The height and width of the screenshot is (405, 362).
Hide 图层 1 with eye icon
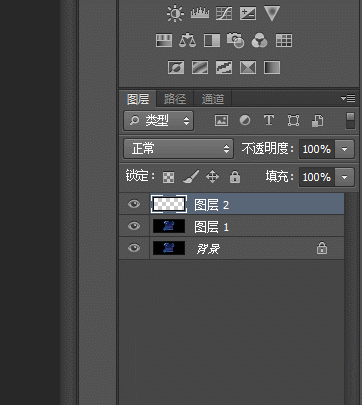tap(134, 226)
